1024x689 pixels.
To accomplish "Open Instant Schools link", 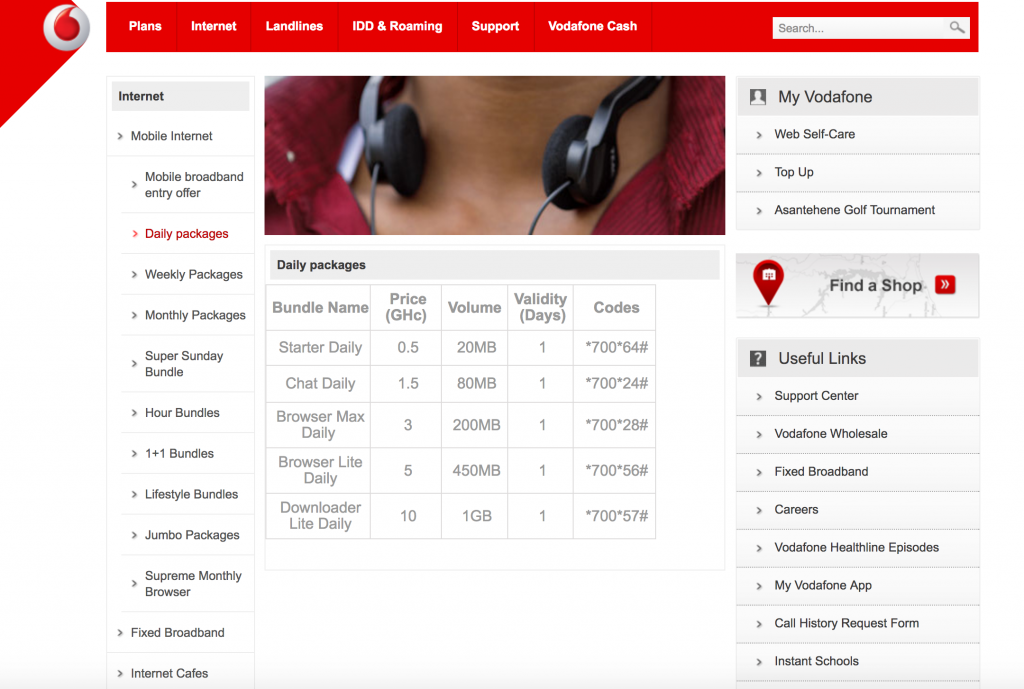I will click(816, 661).
